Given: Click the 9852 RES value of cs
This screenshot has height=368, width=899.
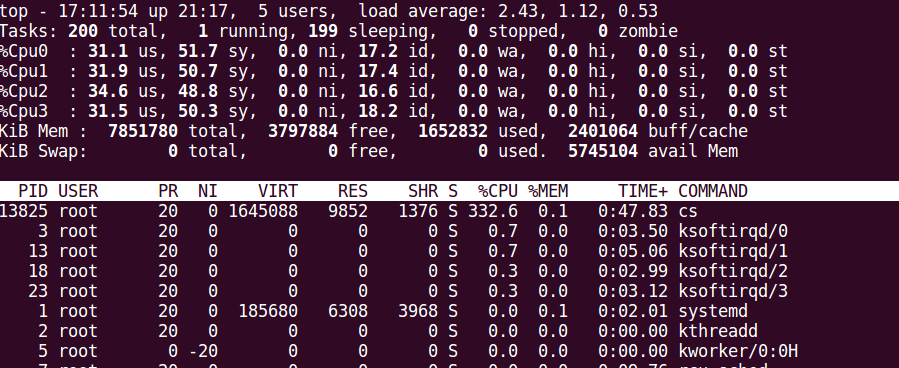Looking at the screenshot, I should coord(348,212).
